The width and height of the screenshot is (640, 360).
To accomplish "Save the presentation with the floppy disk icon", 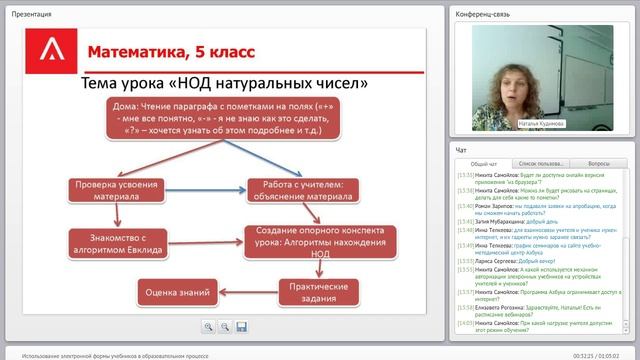I will 242,327.
